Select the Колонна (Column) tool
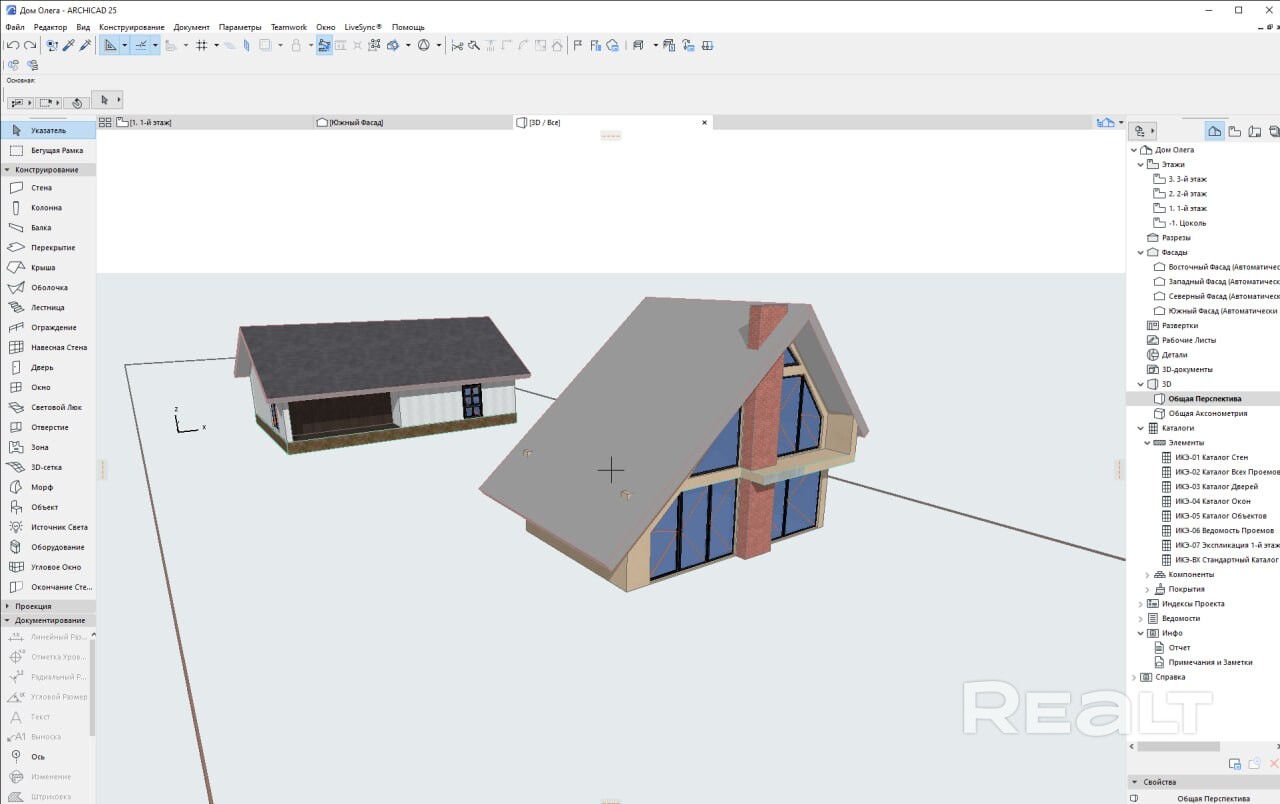This screenshot has height=804, width=1280. [x=48, y=208]
